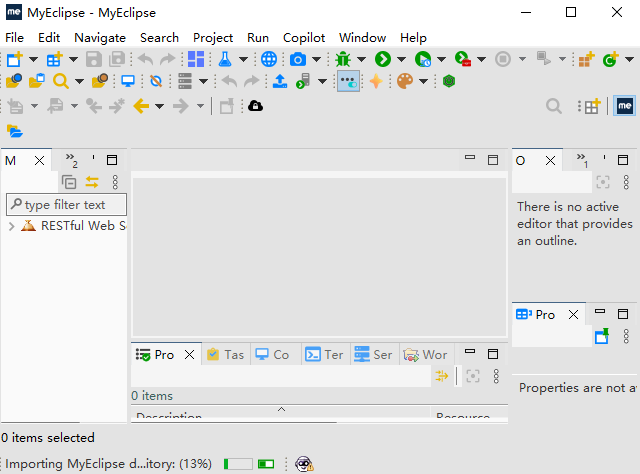
Task: Click the type filter text field
Action: [x=67, y=205]
